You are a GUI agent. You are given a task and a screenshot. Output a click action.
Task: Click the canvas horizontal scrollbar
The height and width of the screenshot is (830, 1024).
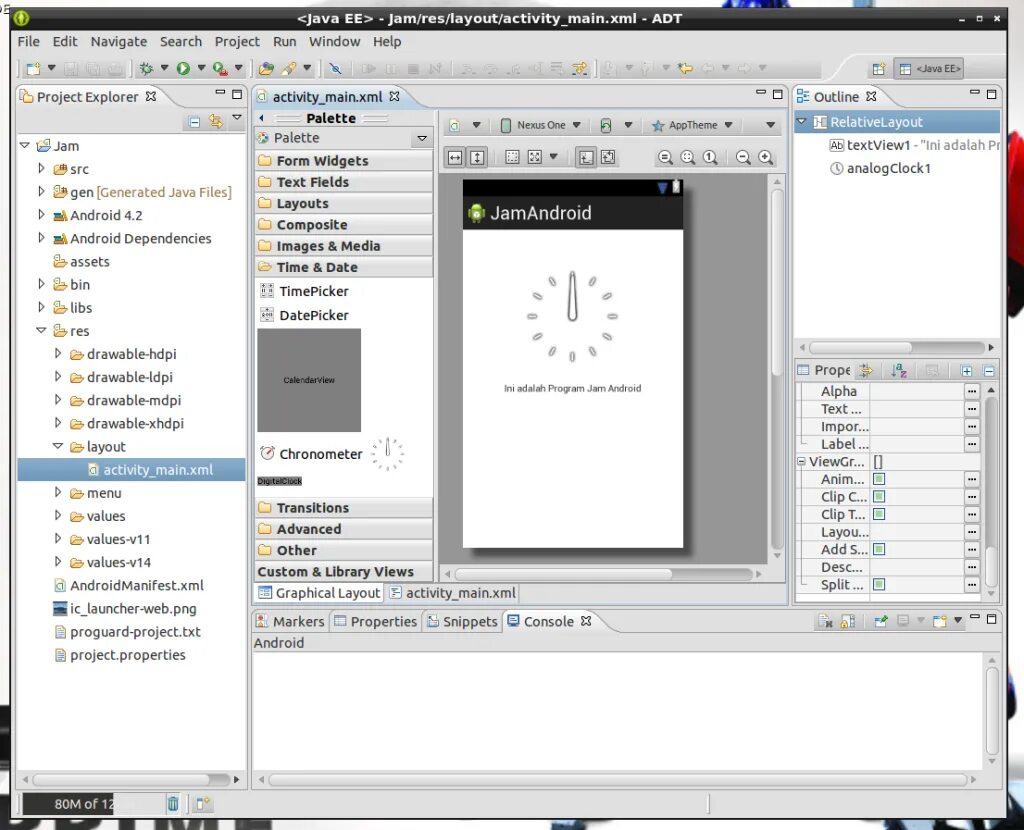[x=564, y=574]
